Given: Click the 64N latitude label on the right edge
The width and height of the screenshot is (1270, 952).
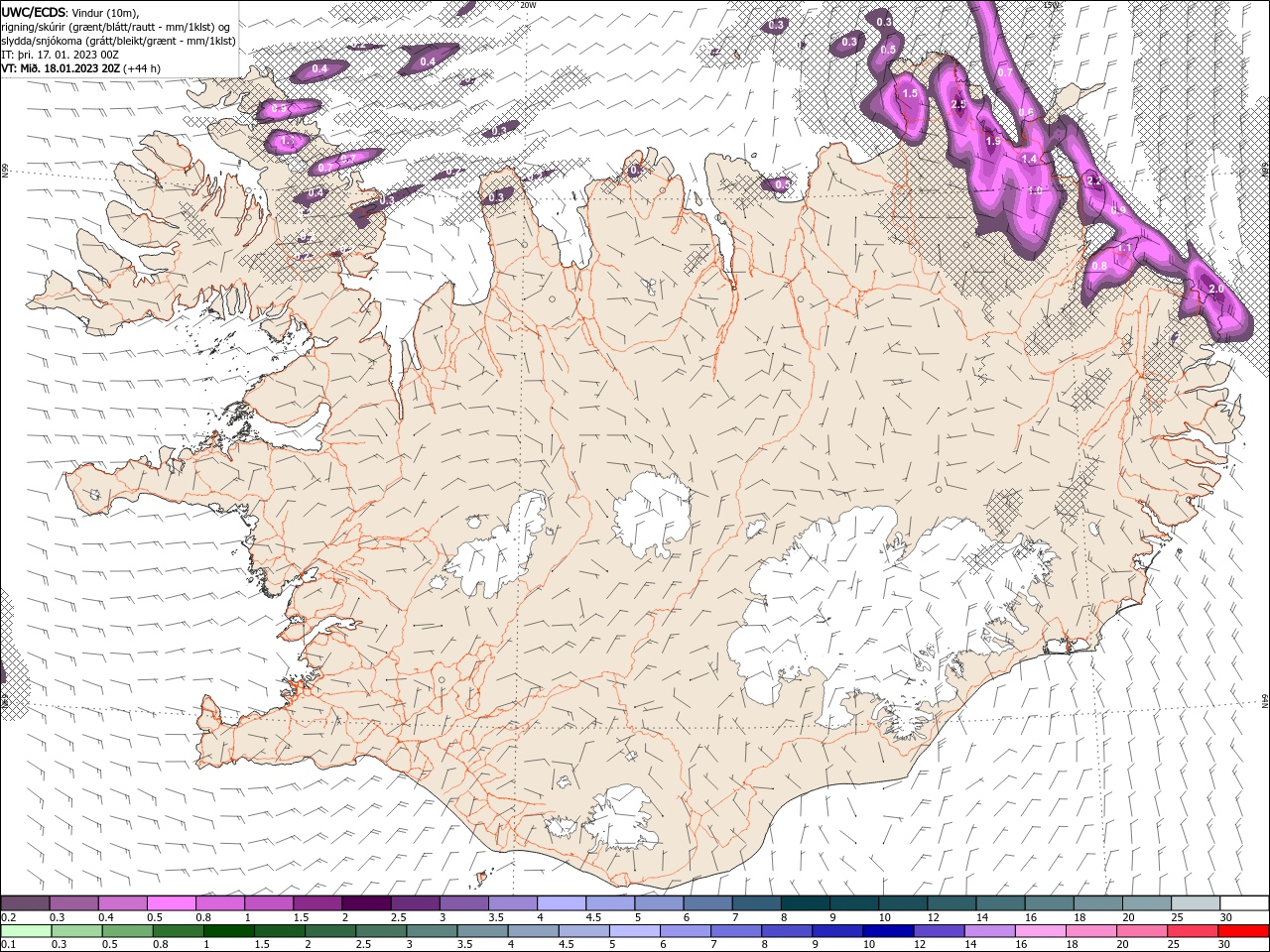Looking at the screenshot, I should click(x=1265, y=701).
